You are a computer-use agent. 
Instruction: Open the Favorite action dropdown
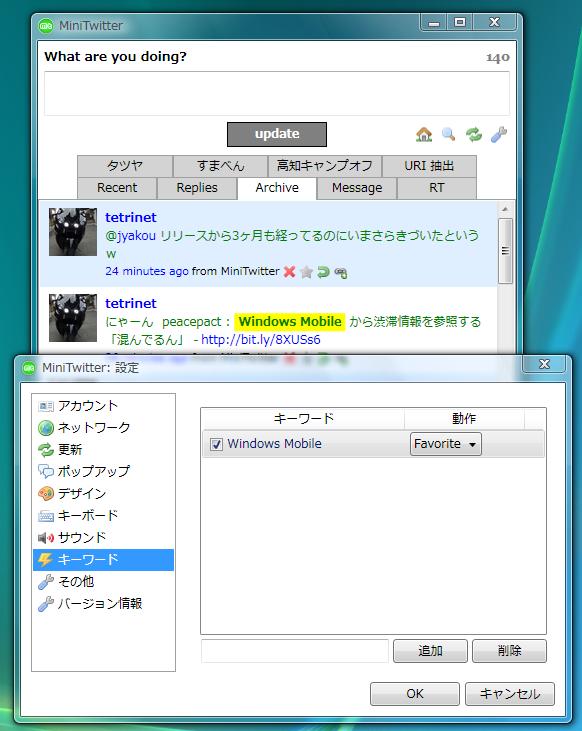[x=446, y=444]
